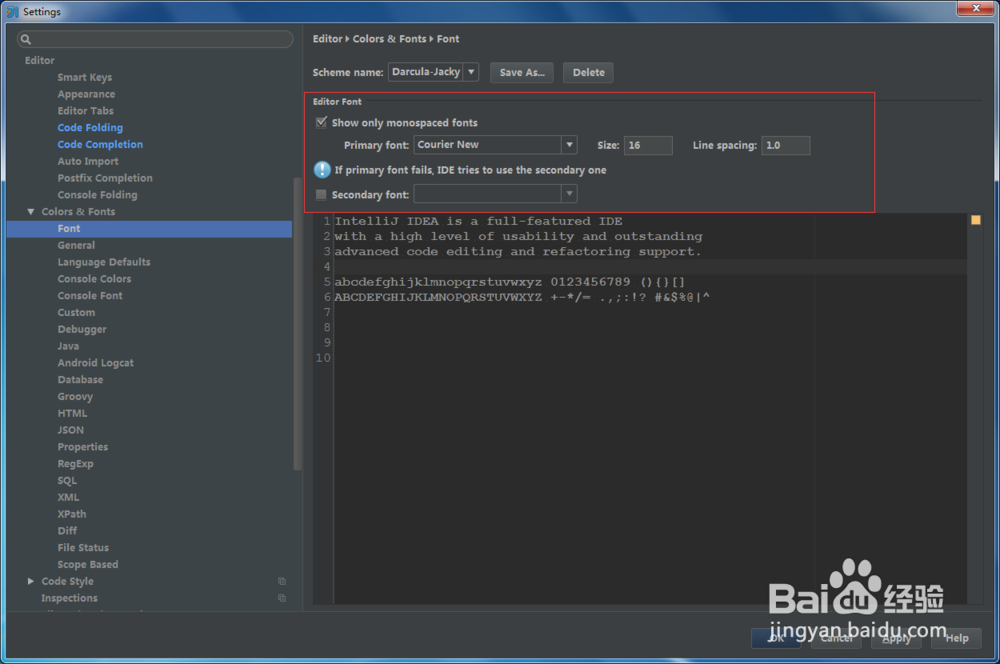Open Console Colors settings
Screen dimensions: 1000x664
[94, 279]
